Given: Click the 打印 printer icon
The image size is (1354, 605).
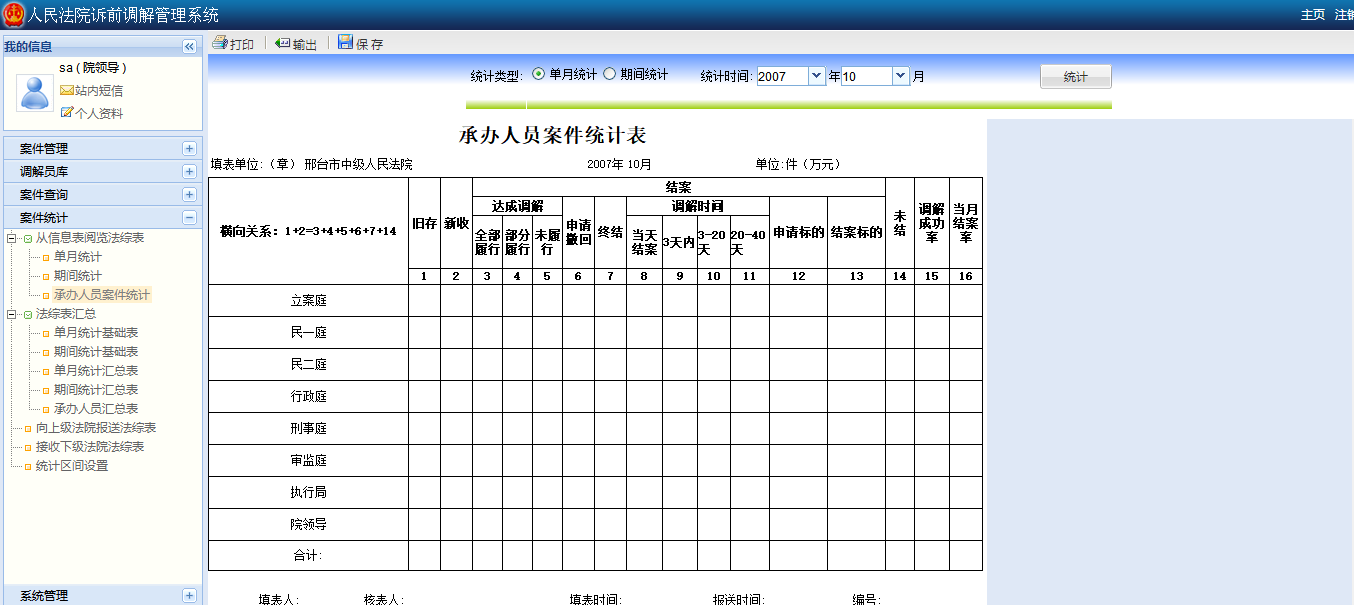Looking at the screenshot, I should click(x=218, y=42).
